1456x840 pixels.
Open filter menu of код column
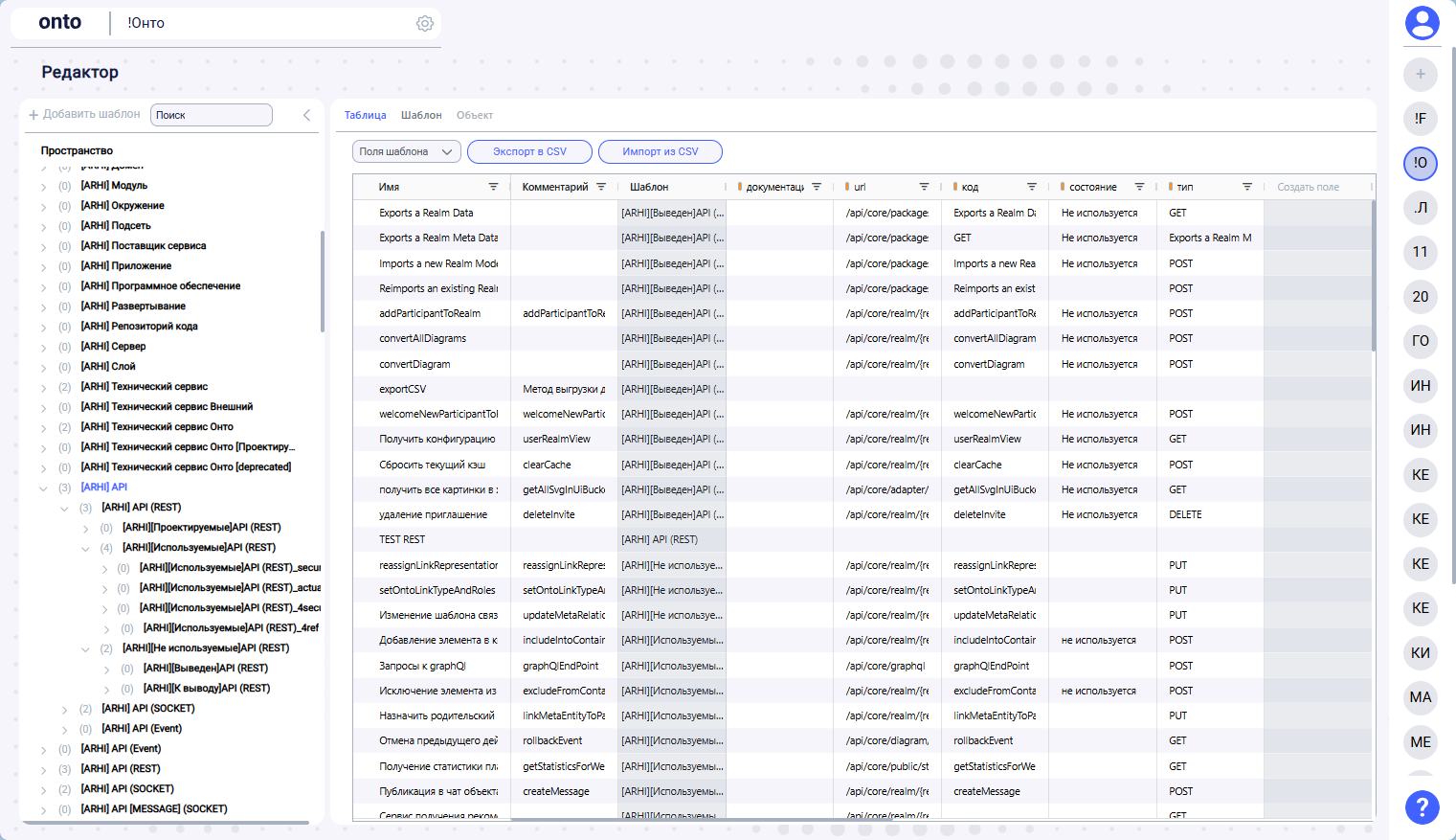tap(1032, 187)
